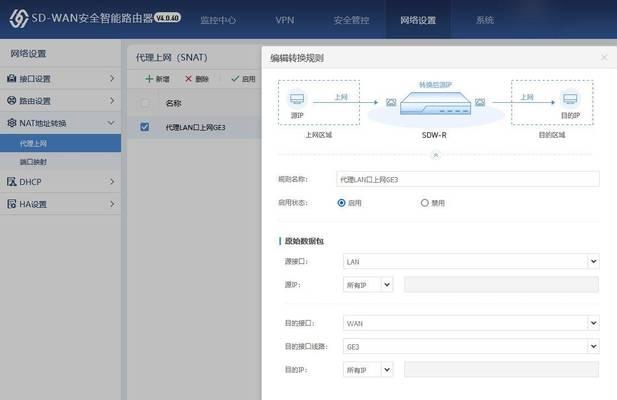Open the destination interface WAN dropdown
This screenshot has width=617, height=400.
pos(470,323)
